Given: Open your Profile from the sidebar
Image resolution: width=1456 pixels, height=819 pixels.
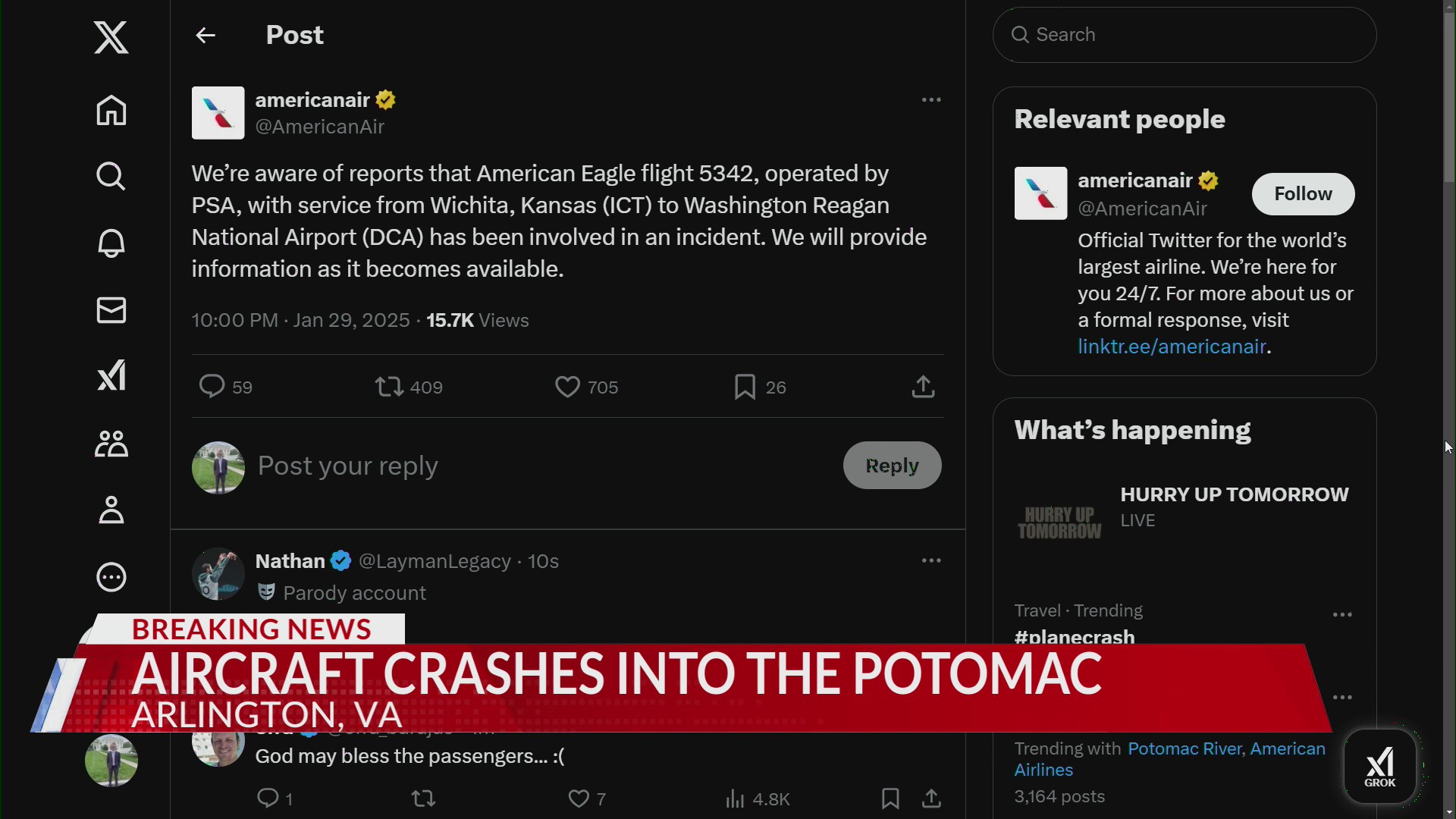Looking at the screenshot, I should [111, 510].
